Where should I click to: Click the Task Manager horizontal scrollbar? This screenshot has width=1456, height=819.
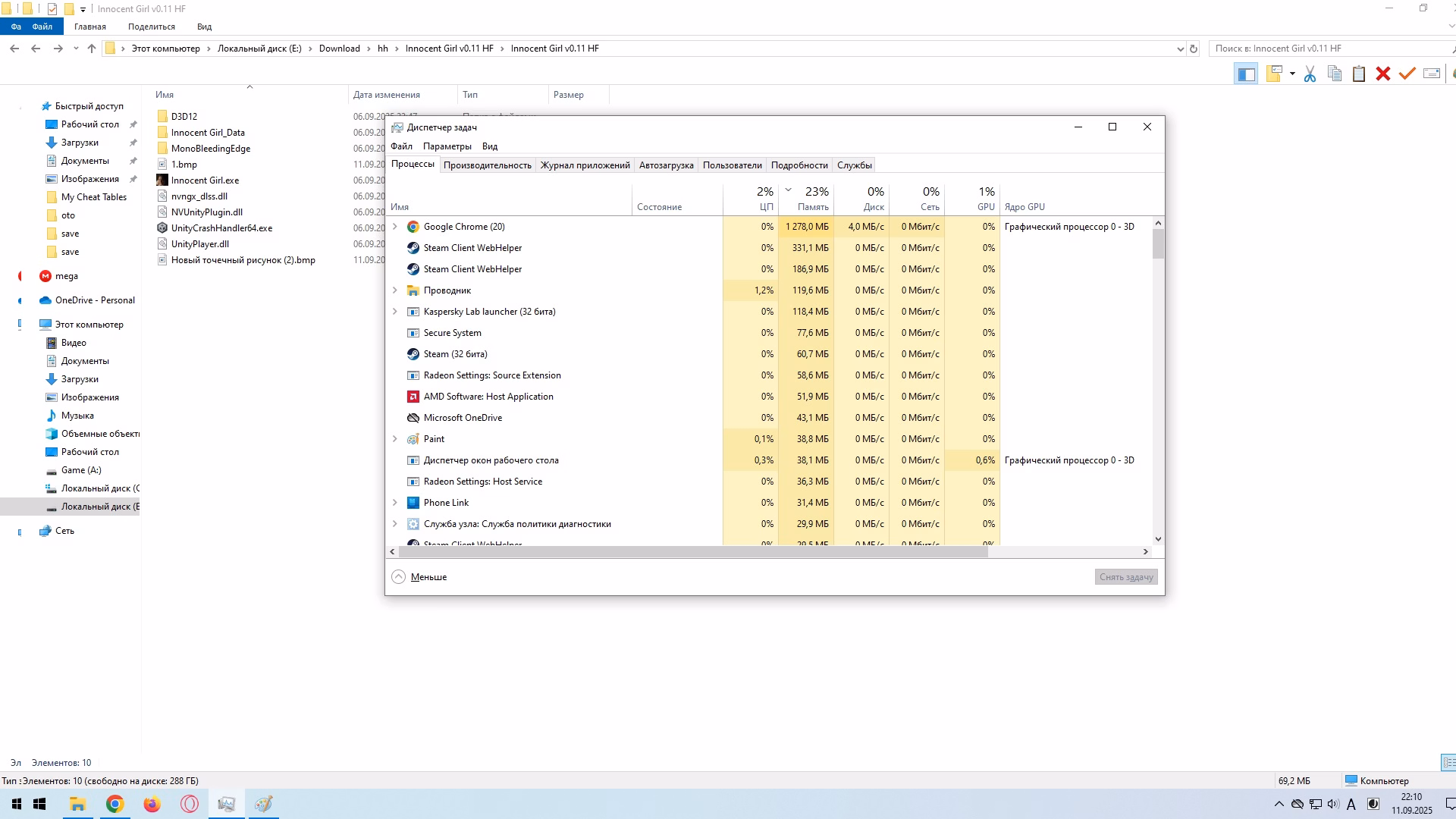click(x=693, y=552)
